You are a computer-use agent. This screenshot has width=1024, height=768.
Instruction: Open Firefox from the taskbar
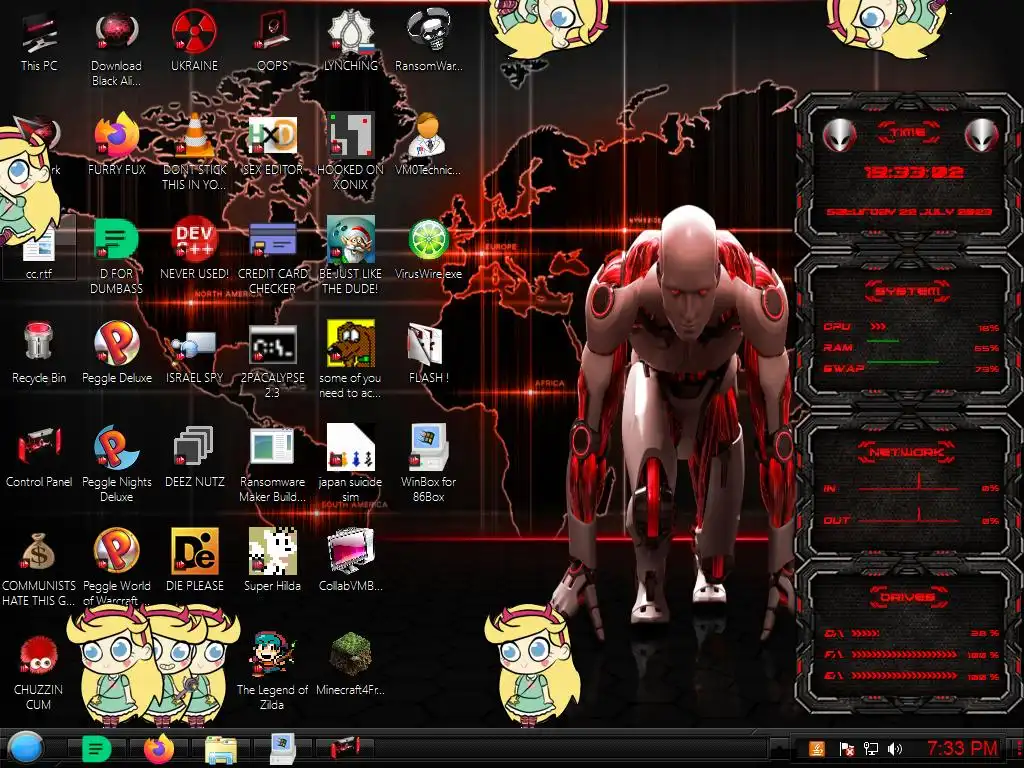coord(159,748)
